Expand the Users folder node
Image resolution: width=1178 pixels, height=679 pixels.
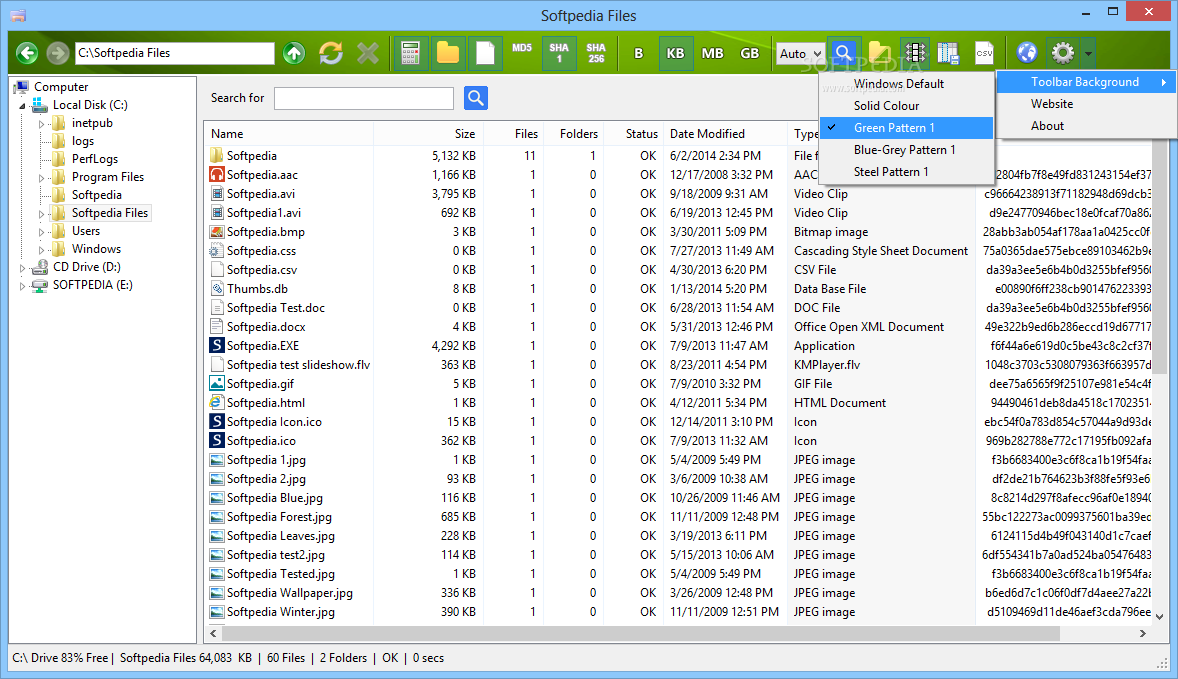41,231
